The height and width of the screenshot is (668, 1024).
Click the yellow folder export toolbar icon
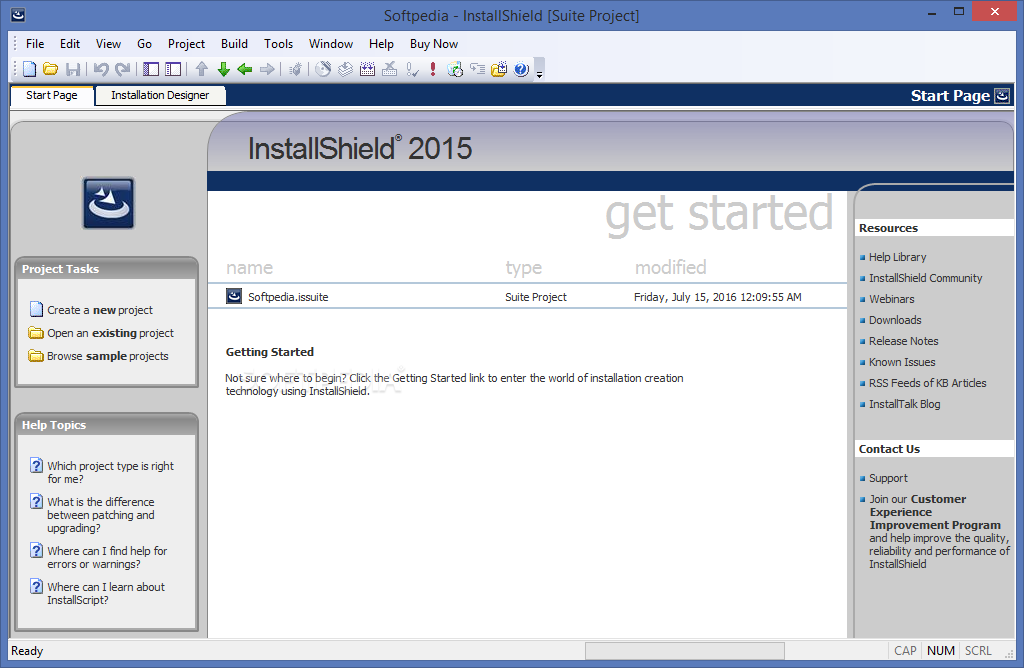499,69
